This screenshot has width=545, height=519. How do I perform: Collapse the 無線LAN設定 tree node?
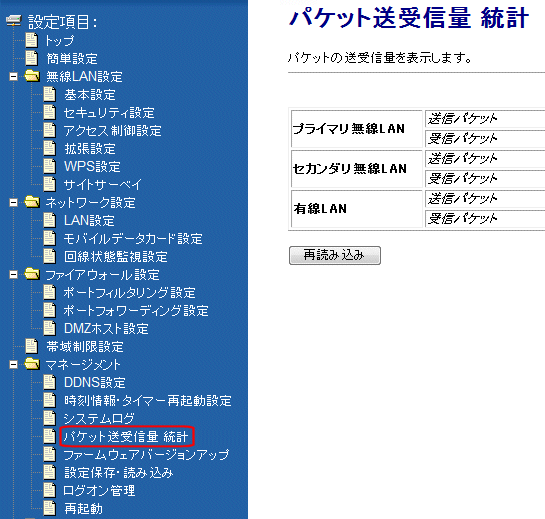(x=14, y=76)
